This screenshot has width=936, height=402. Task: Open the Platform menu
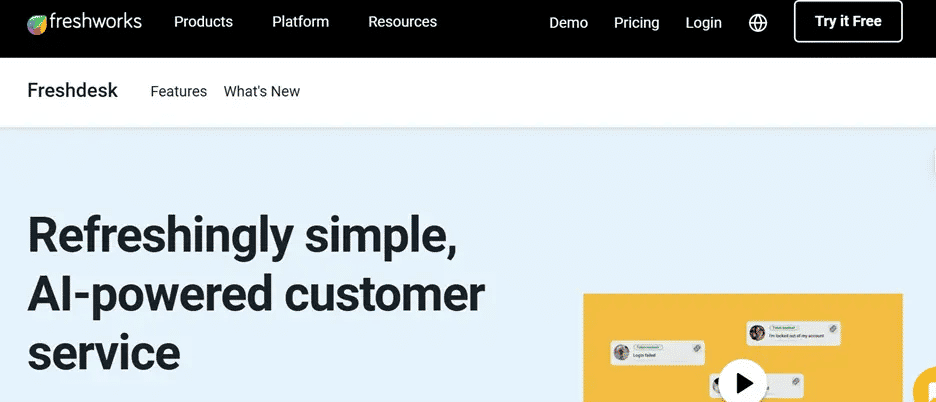click(x=300, y=22)
